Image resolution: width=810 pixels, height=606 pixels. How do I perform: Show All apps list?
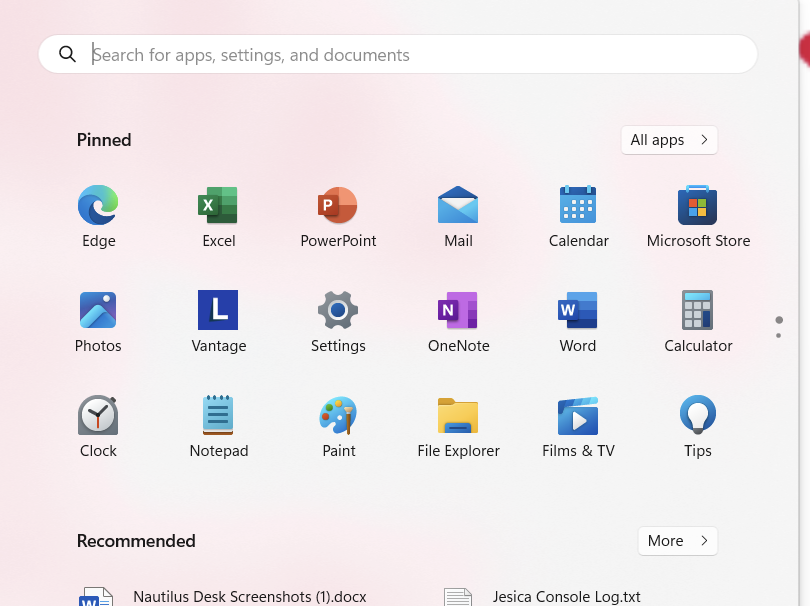(669, 140)
